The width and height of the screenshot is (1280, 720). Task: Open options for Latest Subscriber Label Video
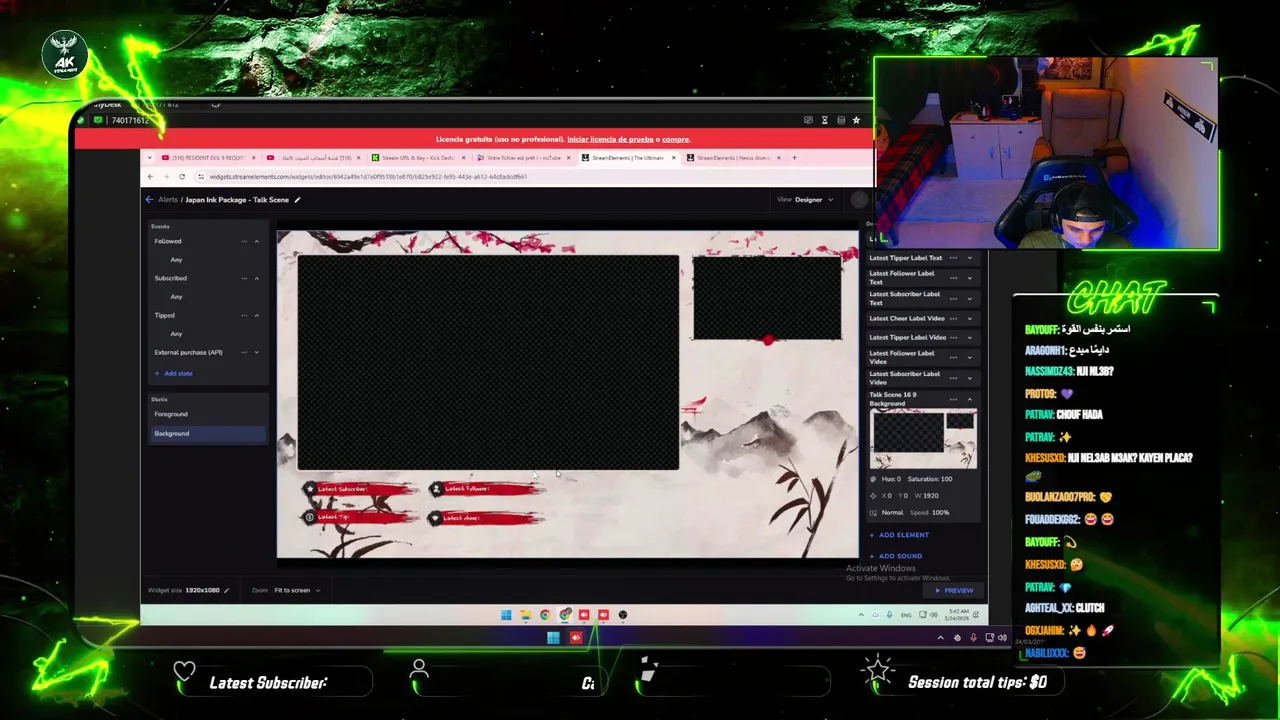click(953, 378)
